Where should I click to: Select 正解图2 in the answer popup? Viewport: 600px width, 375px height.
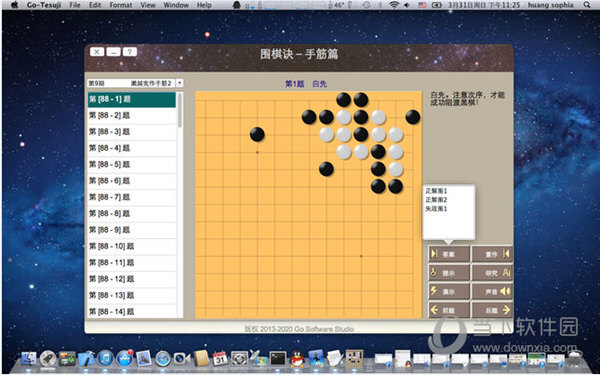click(x=436, y=200)
